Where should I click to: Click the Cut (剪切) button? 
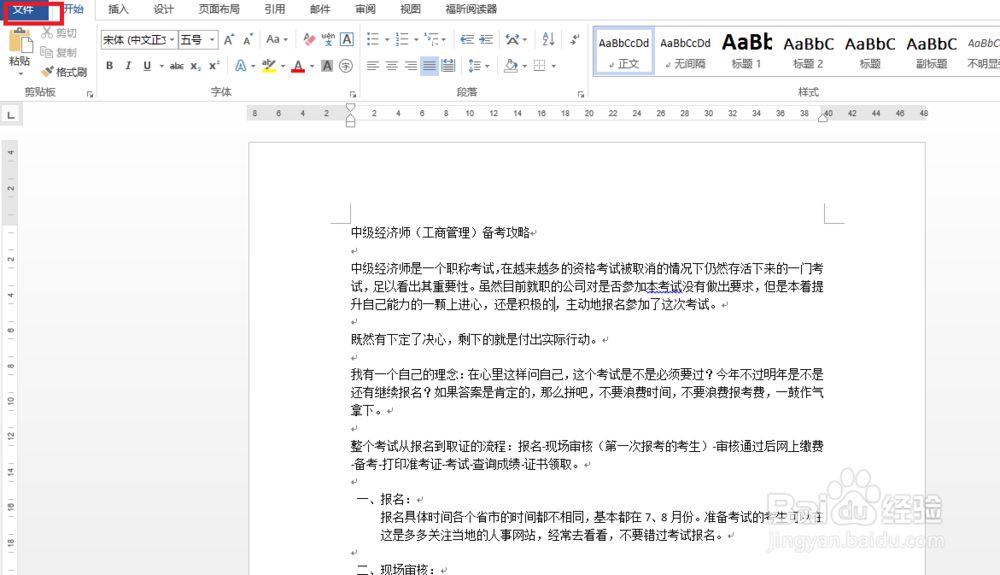coord(59,33)
